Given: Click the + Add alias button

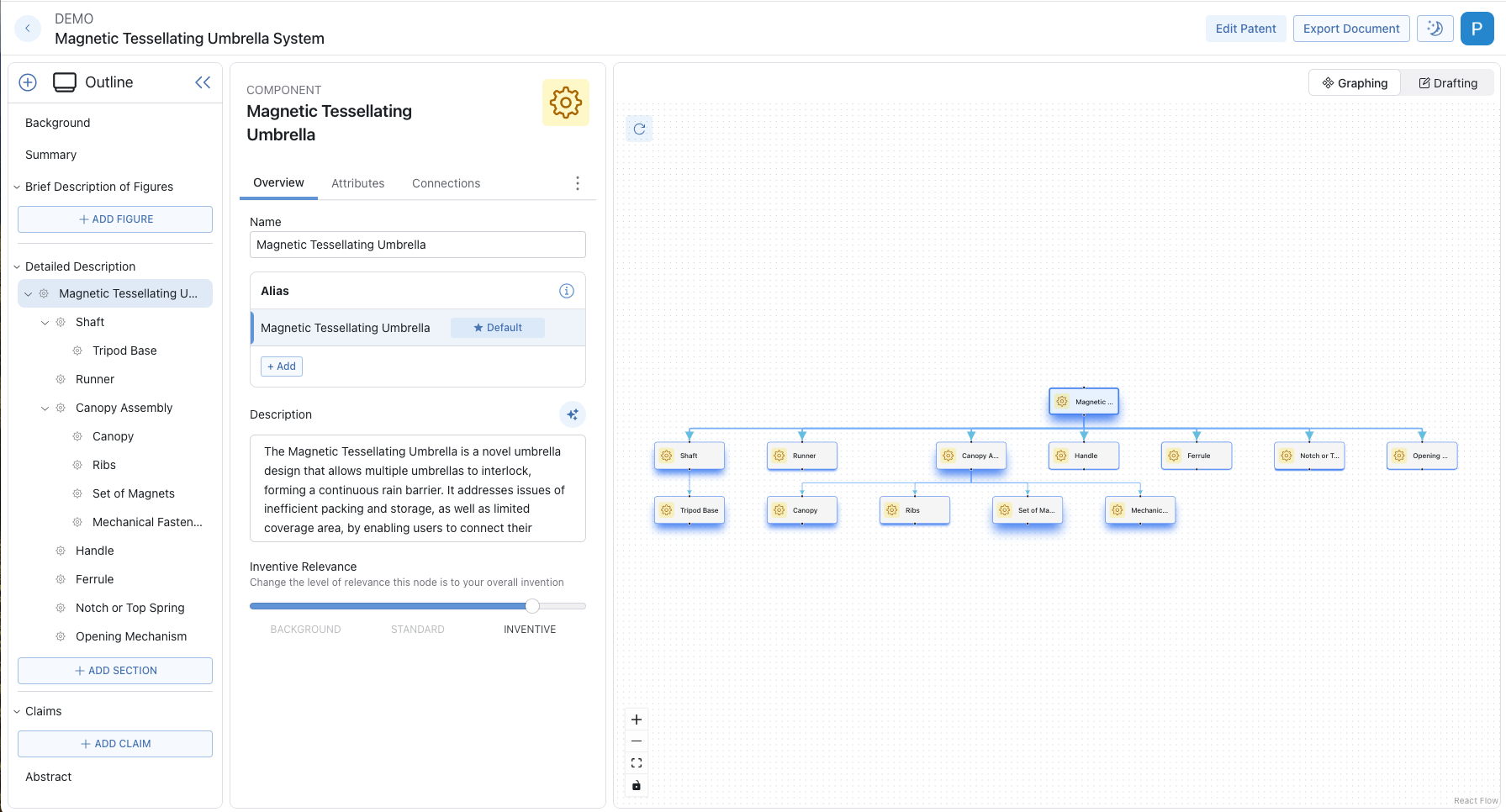Looking at the screenshot, I should [x=282, y=366].
